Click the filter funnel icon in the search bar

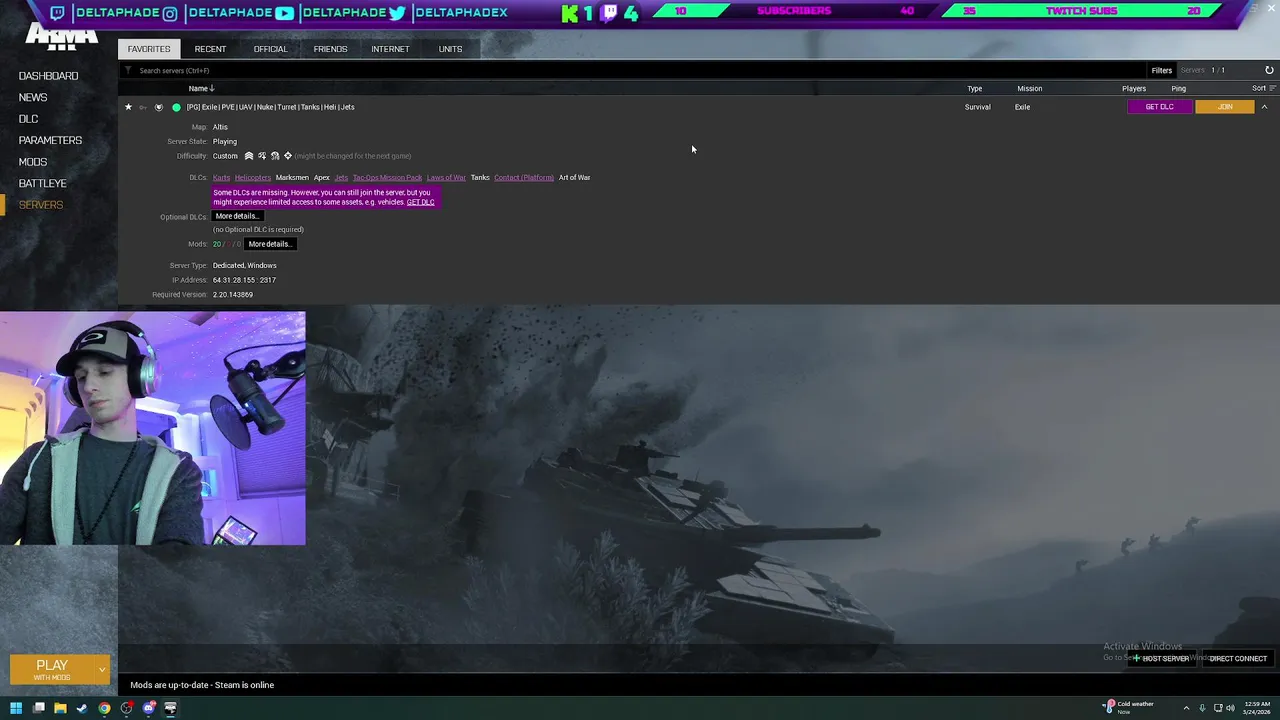[128, 71]
